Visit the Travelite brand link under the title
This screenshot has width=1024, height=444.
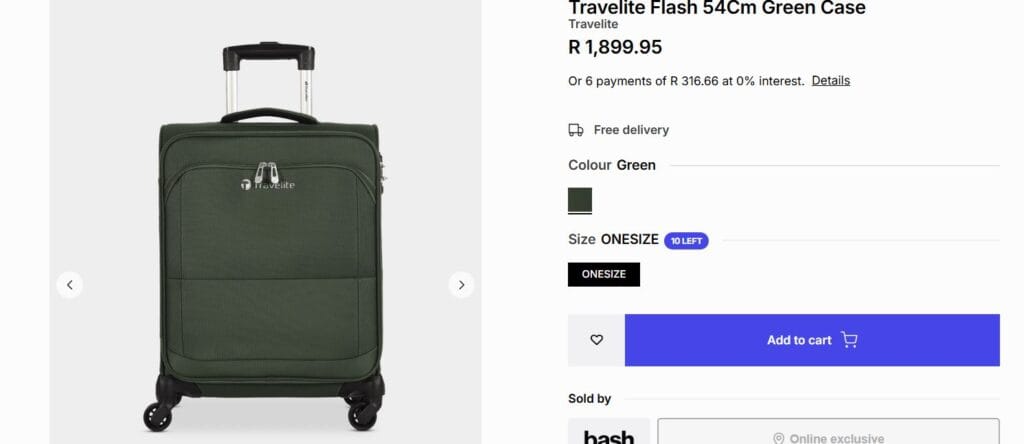(x=593, y=24)
